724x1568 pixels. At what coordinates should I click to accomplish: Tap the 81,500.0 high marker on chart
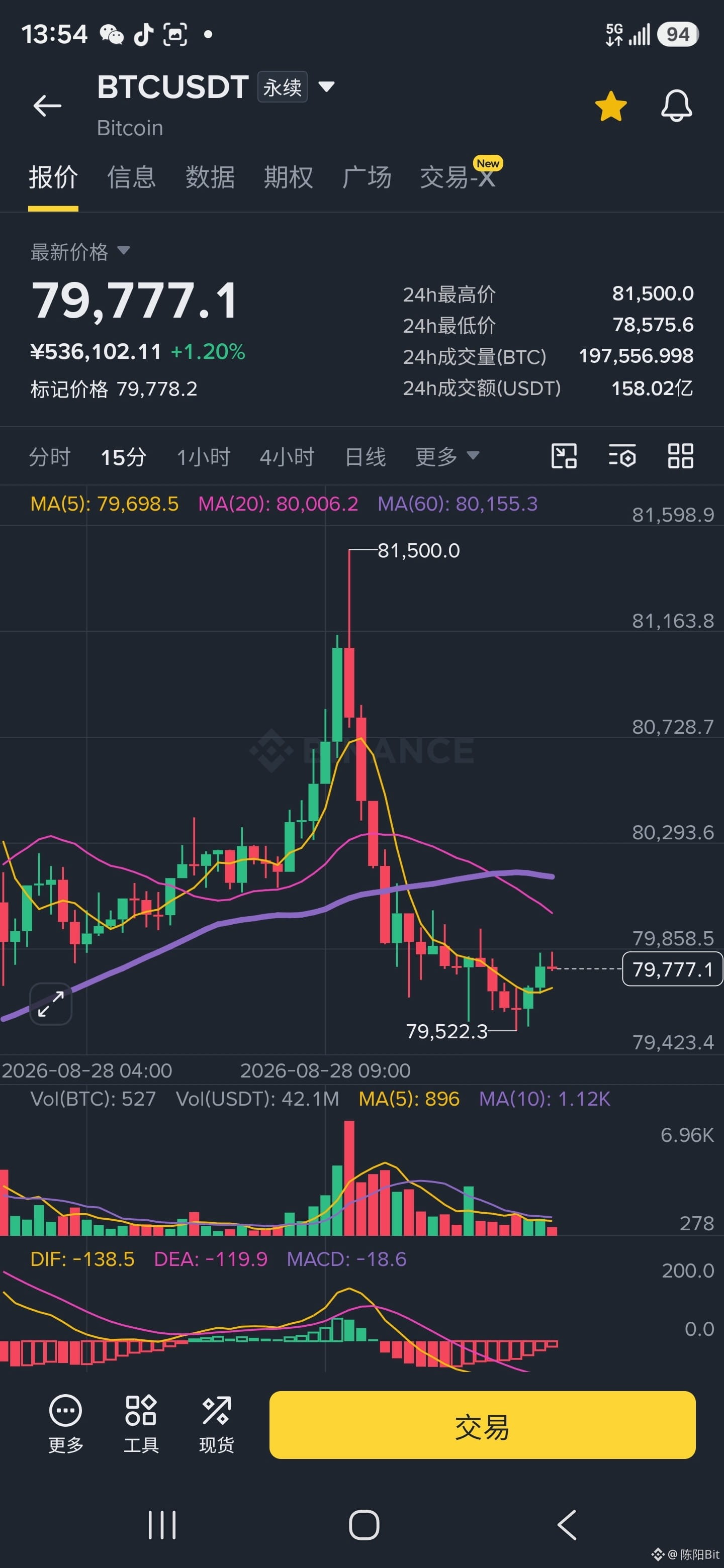click(x=418, y=550)
